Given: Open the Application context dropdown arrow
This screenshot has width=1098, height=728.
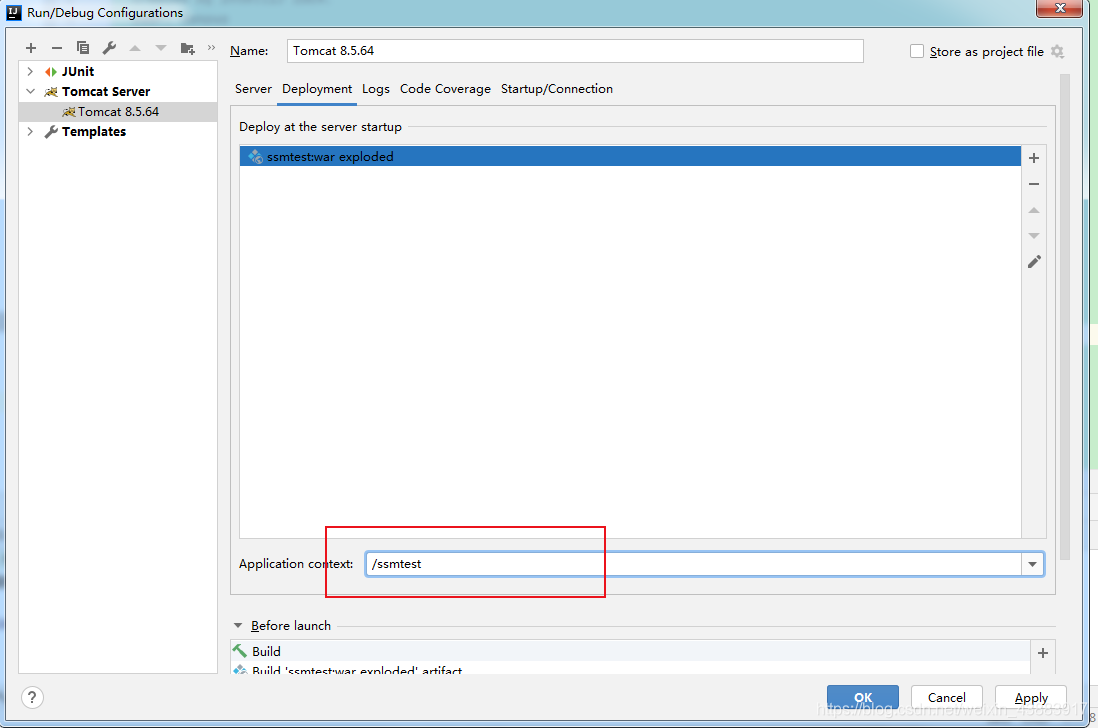Looking at the screenshot, I should 1032,564.
